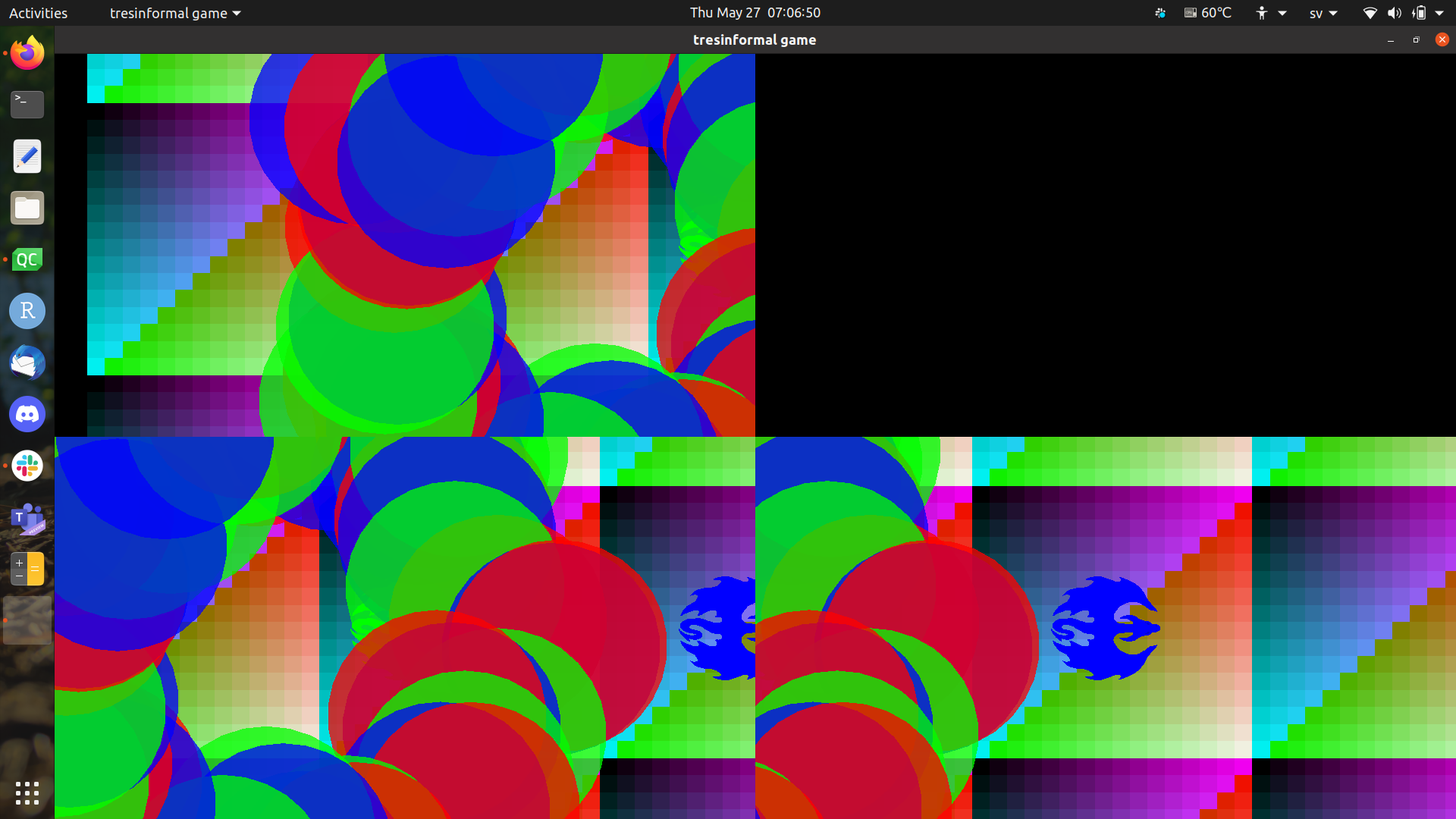Launch RStudio from the dock
This screenshot has width=1456, height=819.
(x=27, y=311)
